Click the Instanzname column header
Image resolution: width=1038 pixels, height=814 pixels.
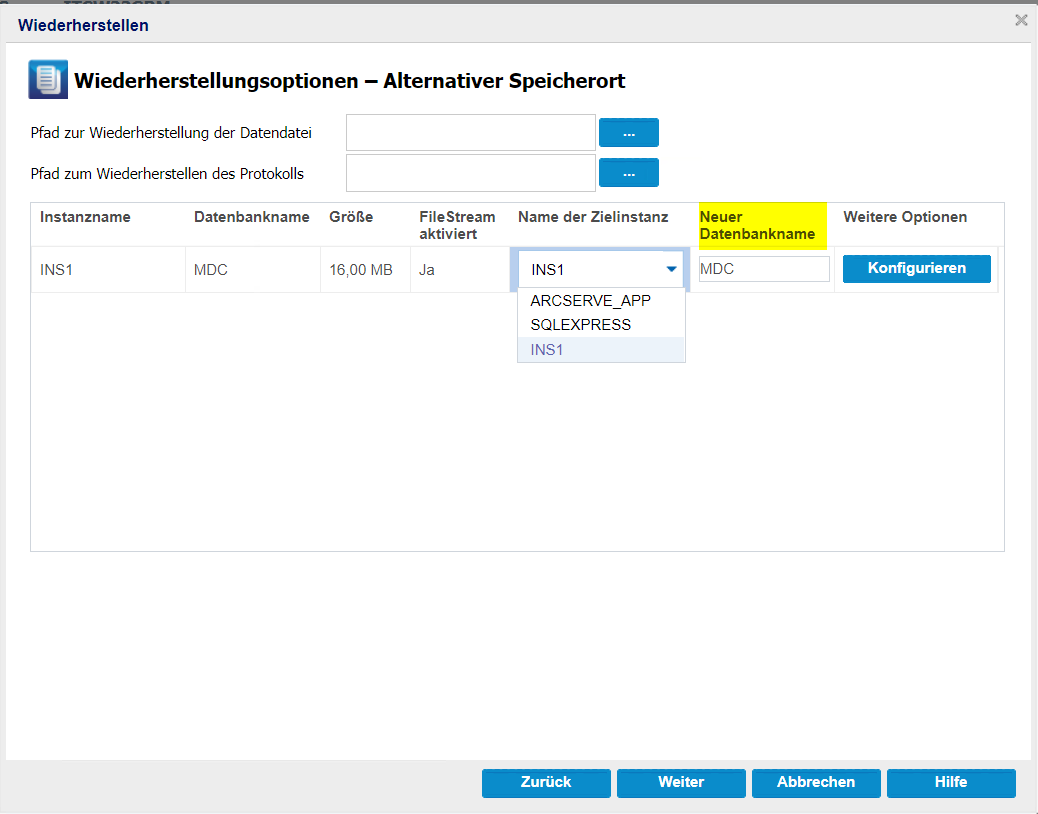(85, 217)
